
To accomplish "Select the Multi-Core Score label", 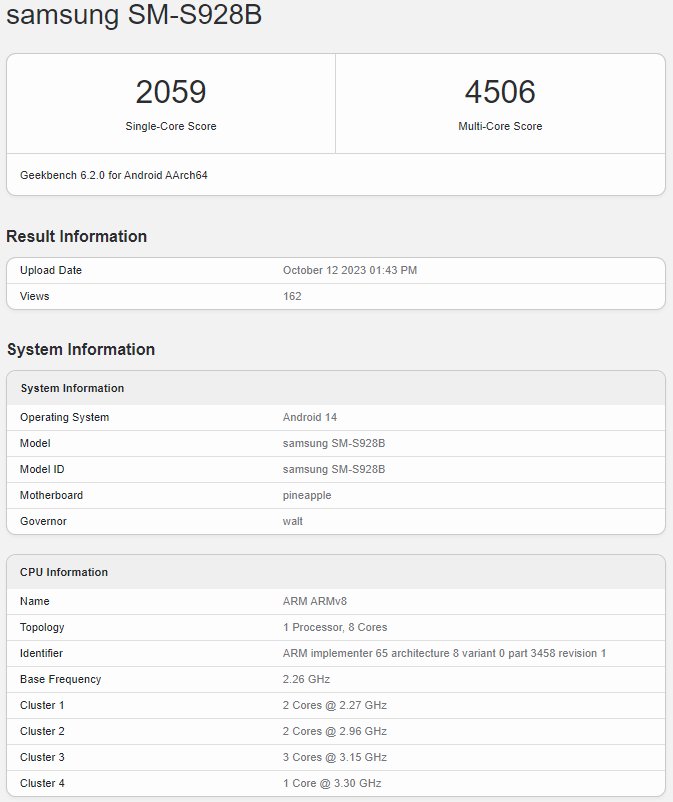I will (x=500, y=127).
